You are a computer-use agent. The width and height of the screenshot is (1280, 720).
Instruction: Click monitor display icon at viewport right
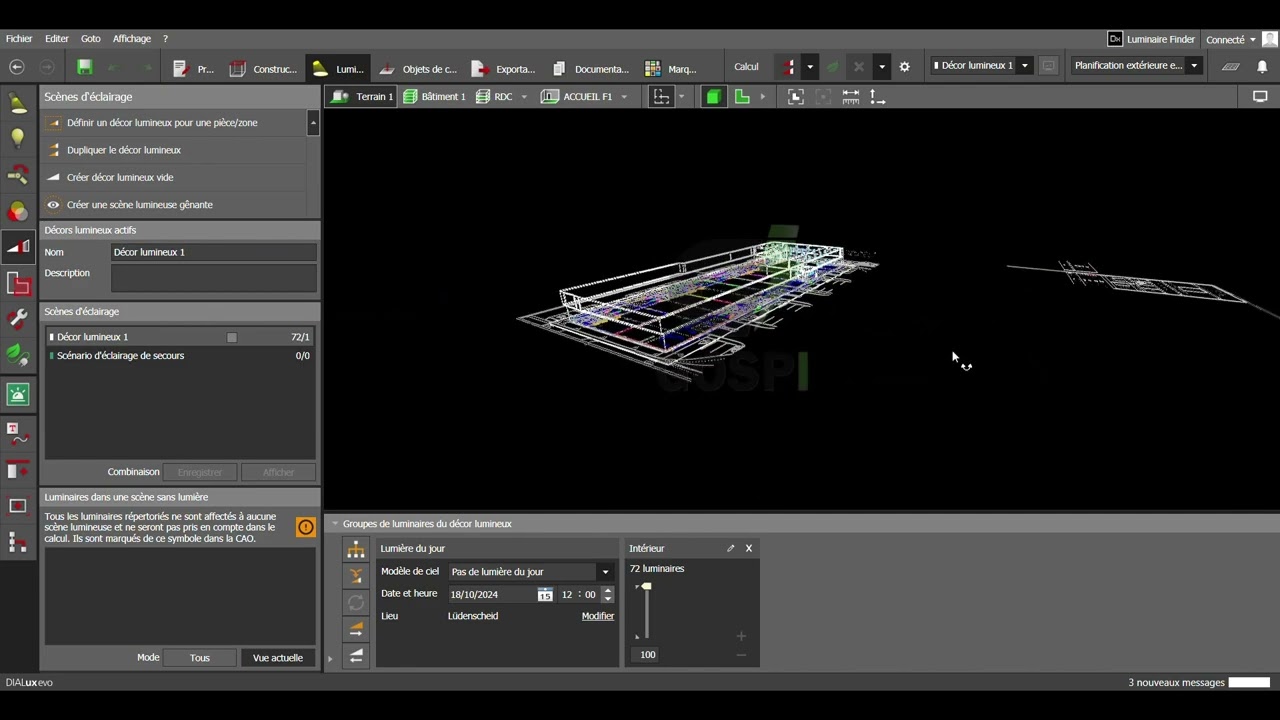[1260, 97]
